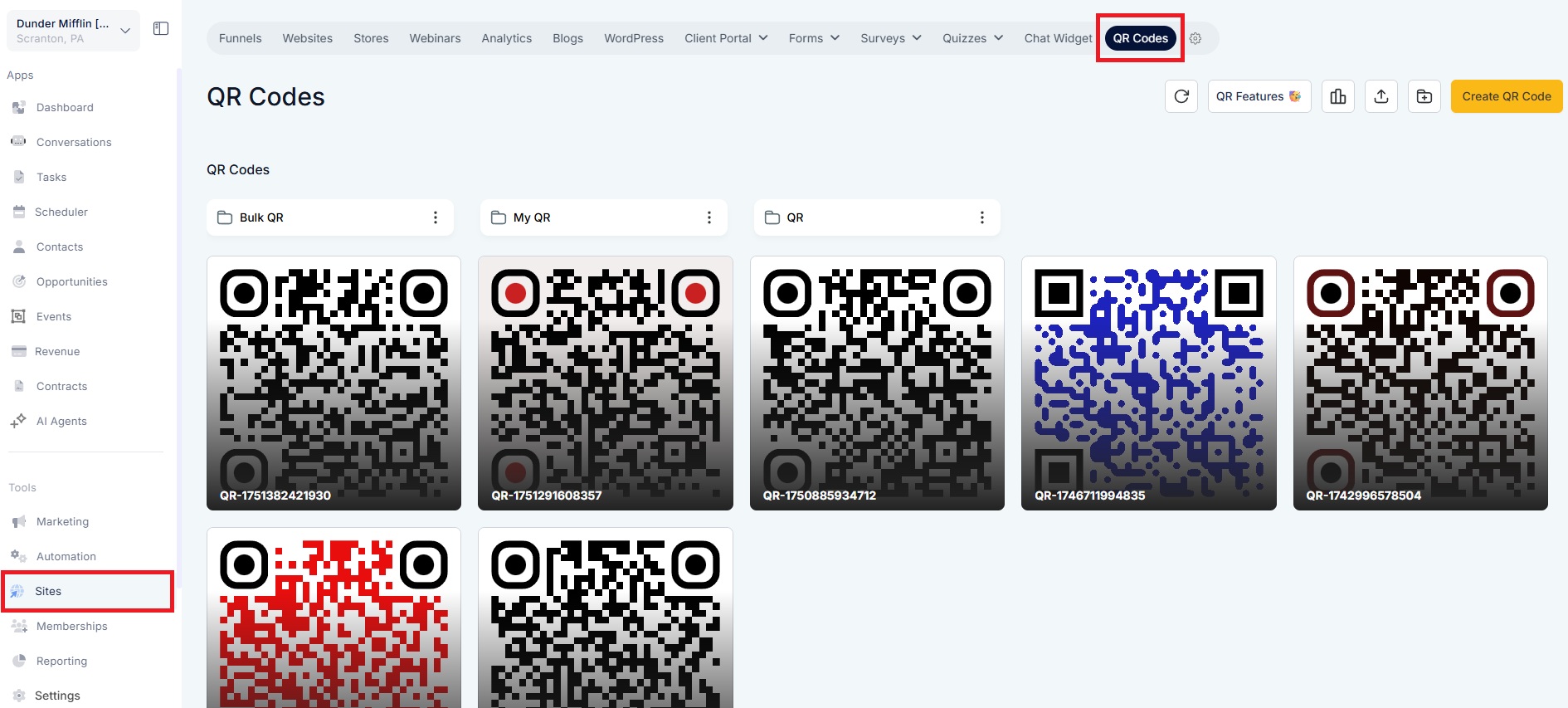Click the Revenue card icon
The height and width of the screenshot is (708, 1568).
coord(19,351)
